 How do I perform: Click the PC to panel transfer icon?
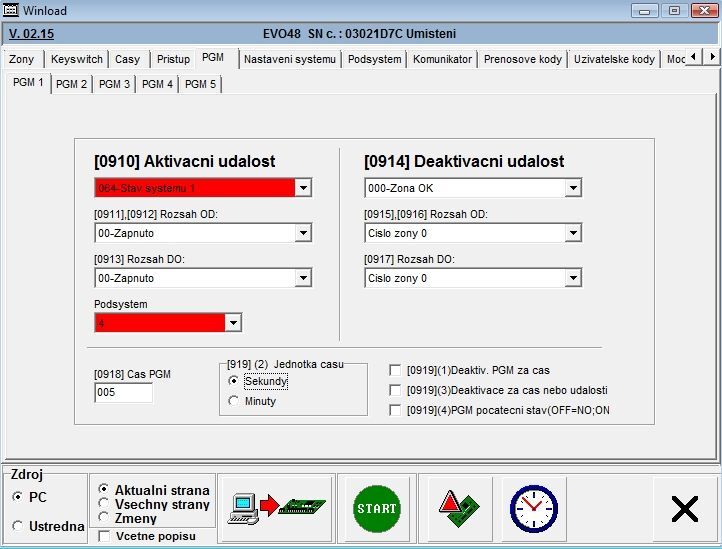click(276, 508)
